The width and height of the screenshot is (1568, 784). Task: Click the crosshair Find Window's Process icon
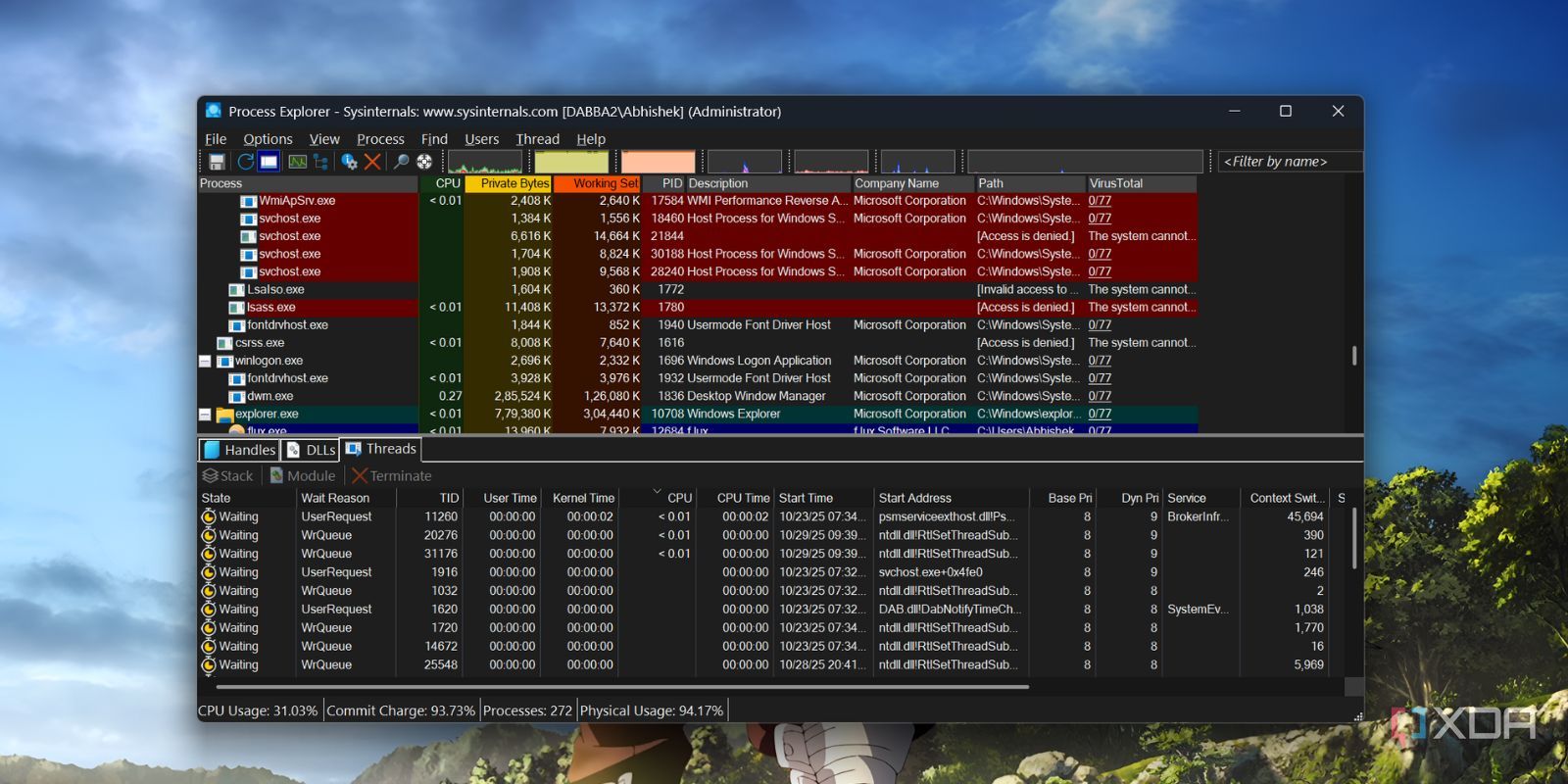click(424, 162)
